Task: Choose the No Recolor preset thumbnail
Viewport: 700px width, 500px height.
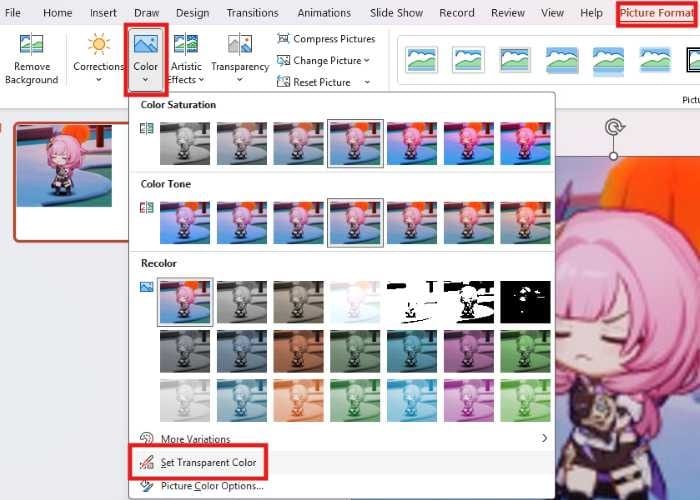Action: [x=185, y=301]
